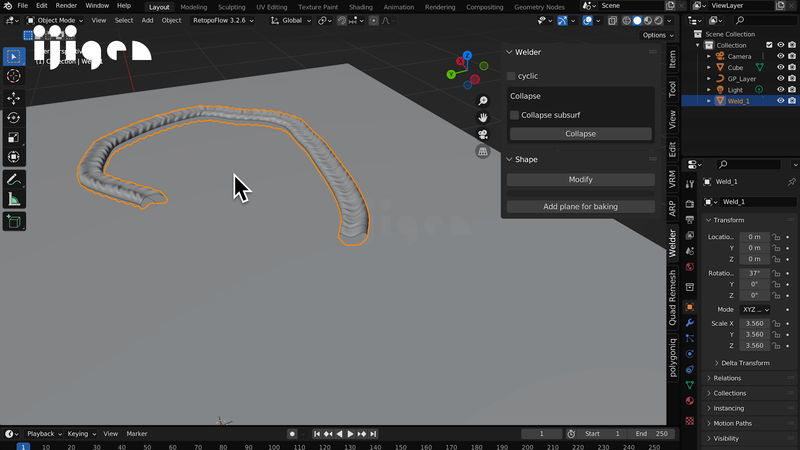Open the File menu

[x=22, y=6]
